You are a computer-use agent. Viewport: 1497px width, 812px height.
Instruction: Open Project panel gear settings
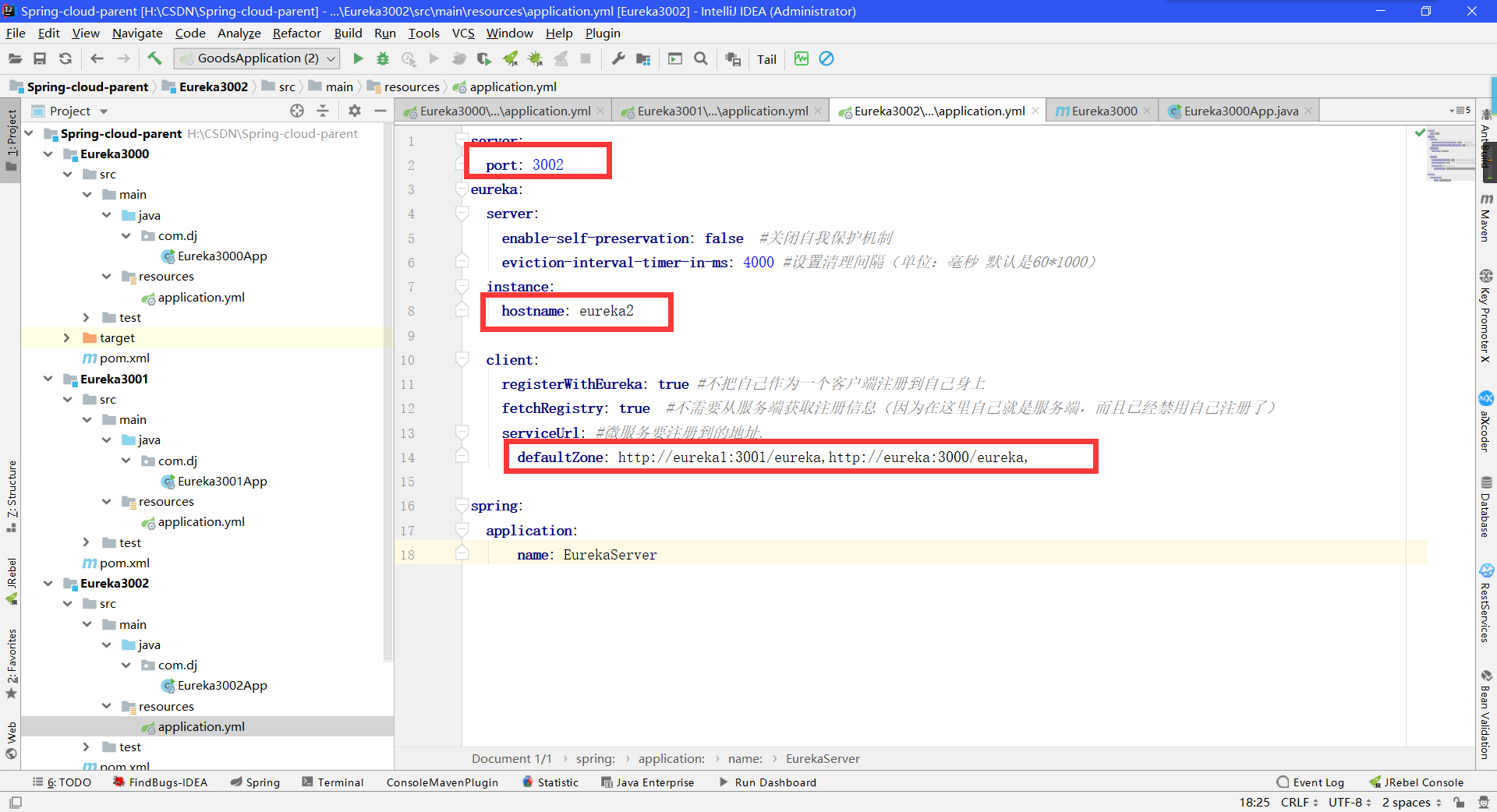point(355,111)
